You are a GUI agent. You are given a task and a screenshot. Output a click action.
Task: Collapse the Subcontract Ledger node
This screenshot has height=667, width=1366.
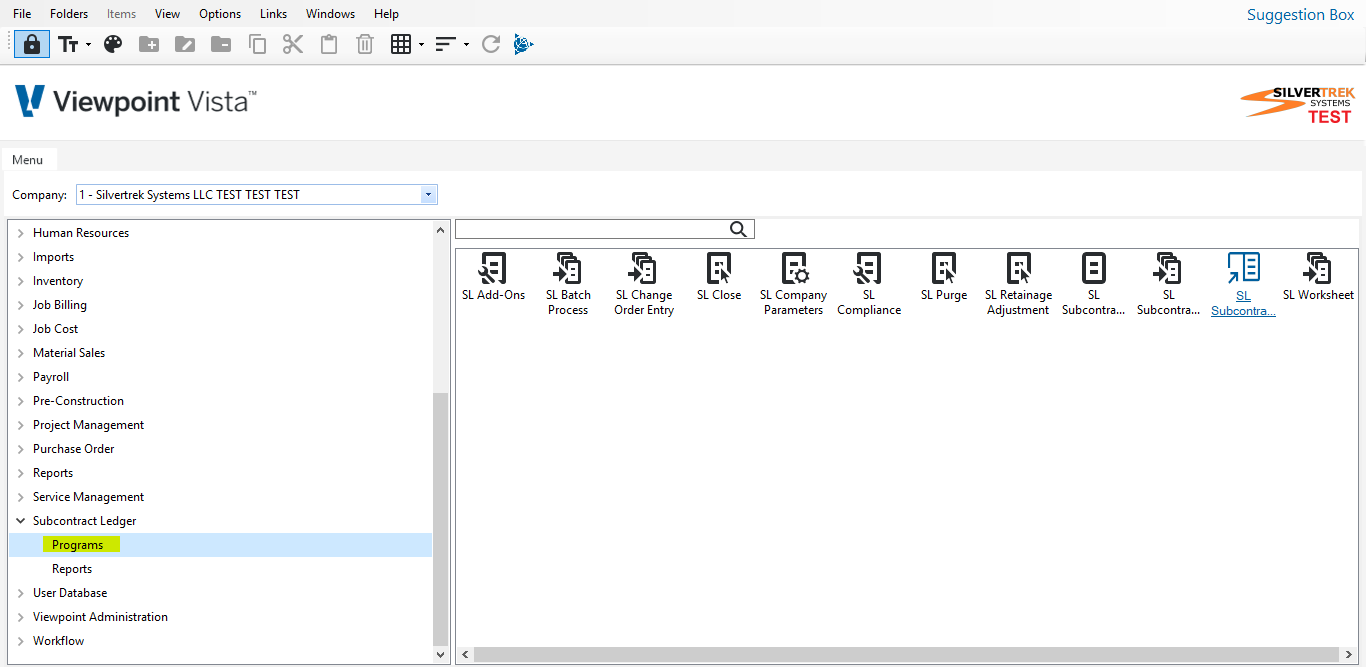20,521
